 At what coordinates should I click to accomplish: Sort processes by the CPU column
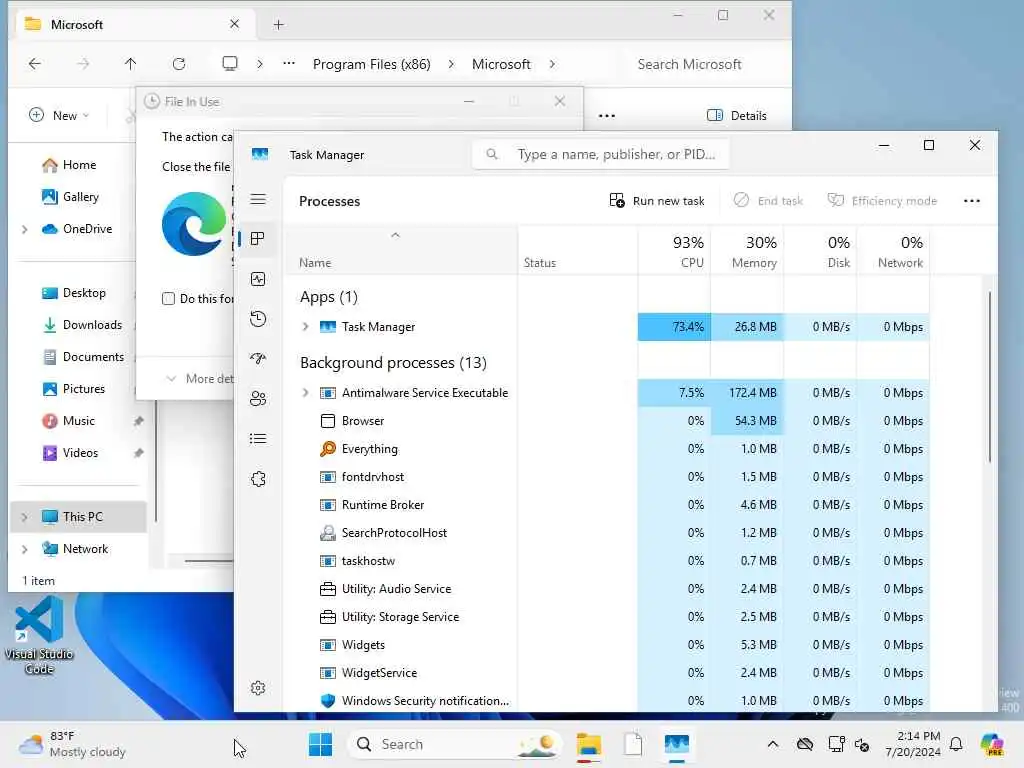(x=675, y=251)
